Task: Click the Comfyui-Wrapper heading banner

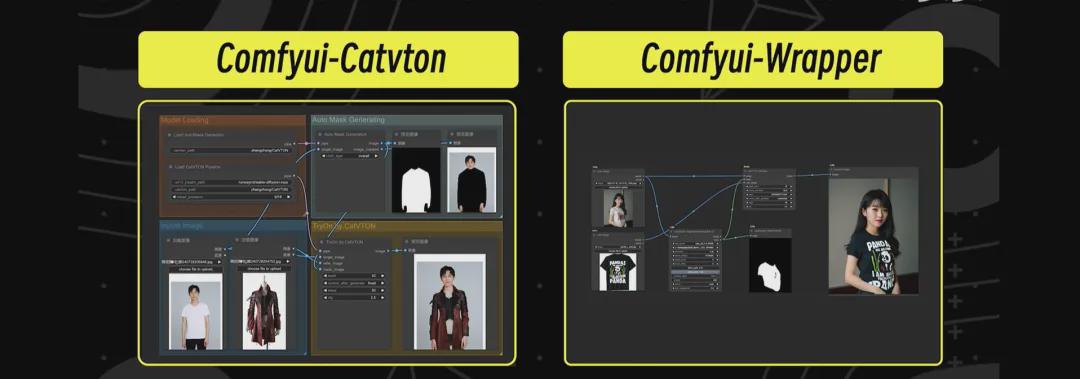Action: (x=753, y=59)
